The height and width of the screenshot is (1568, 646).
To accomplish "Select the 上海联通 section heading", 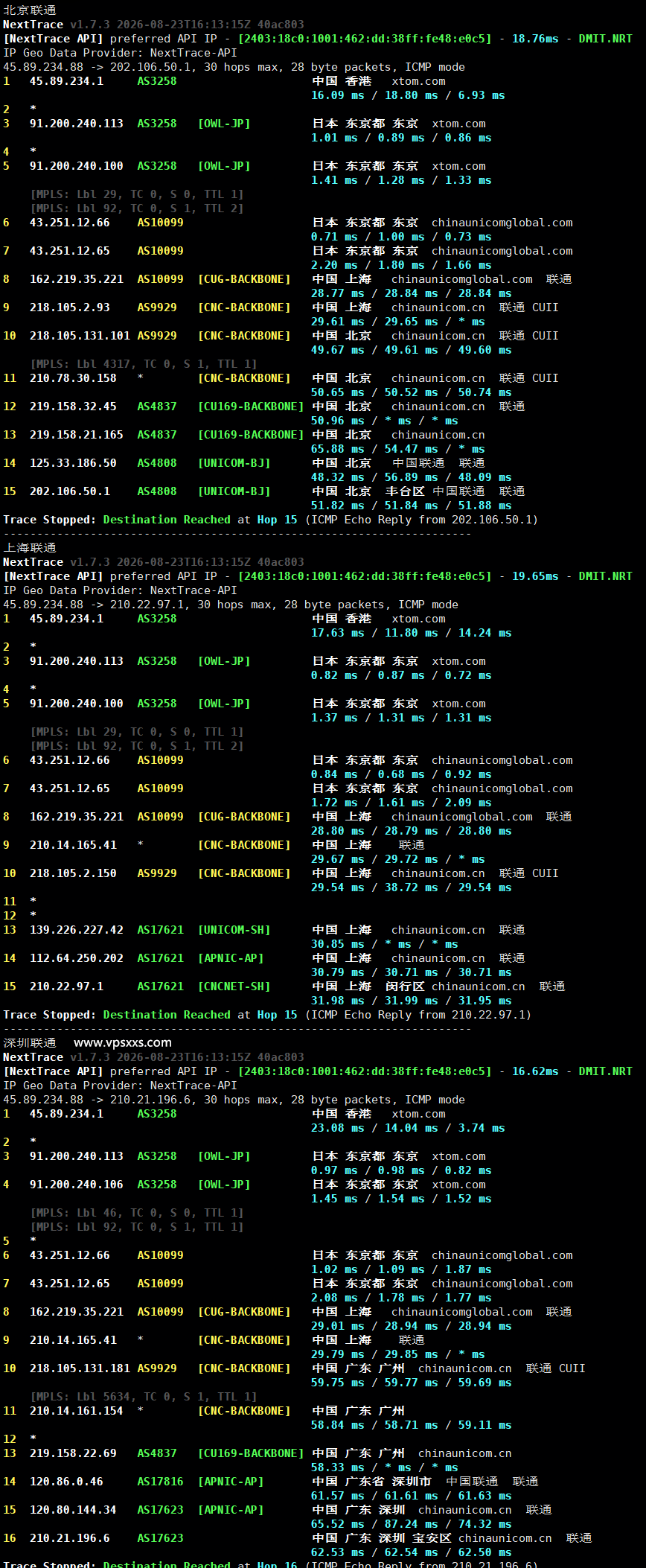I will pyautogui.click(x=30, y=548).
